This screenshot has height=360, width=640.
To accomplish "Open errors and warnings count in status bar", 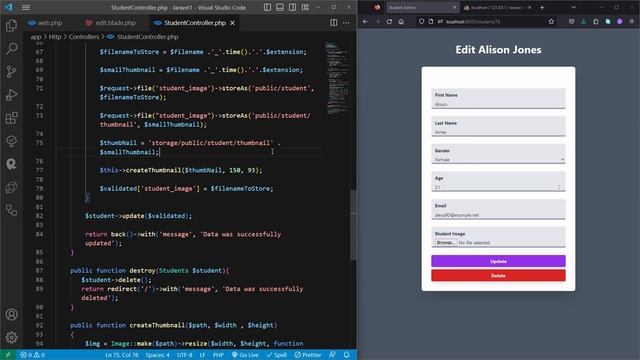I will click(32, 355).
